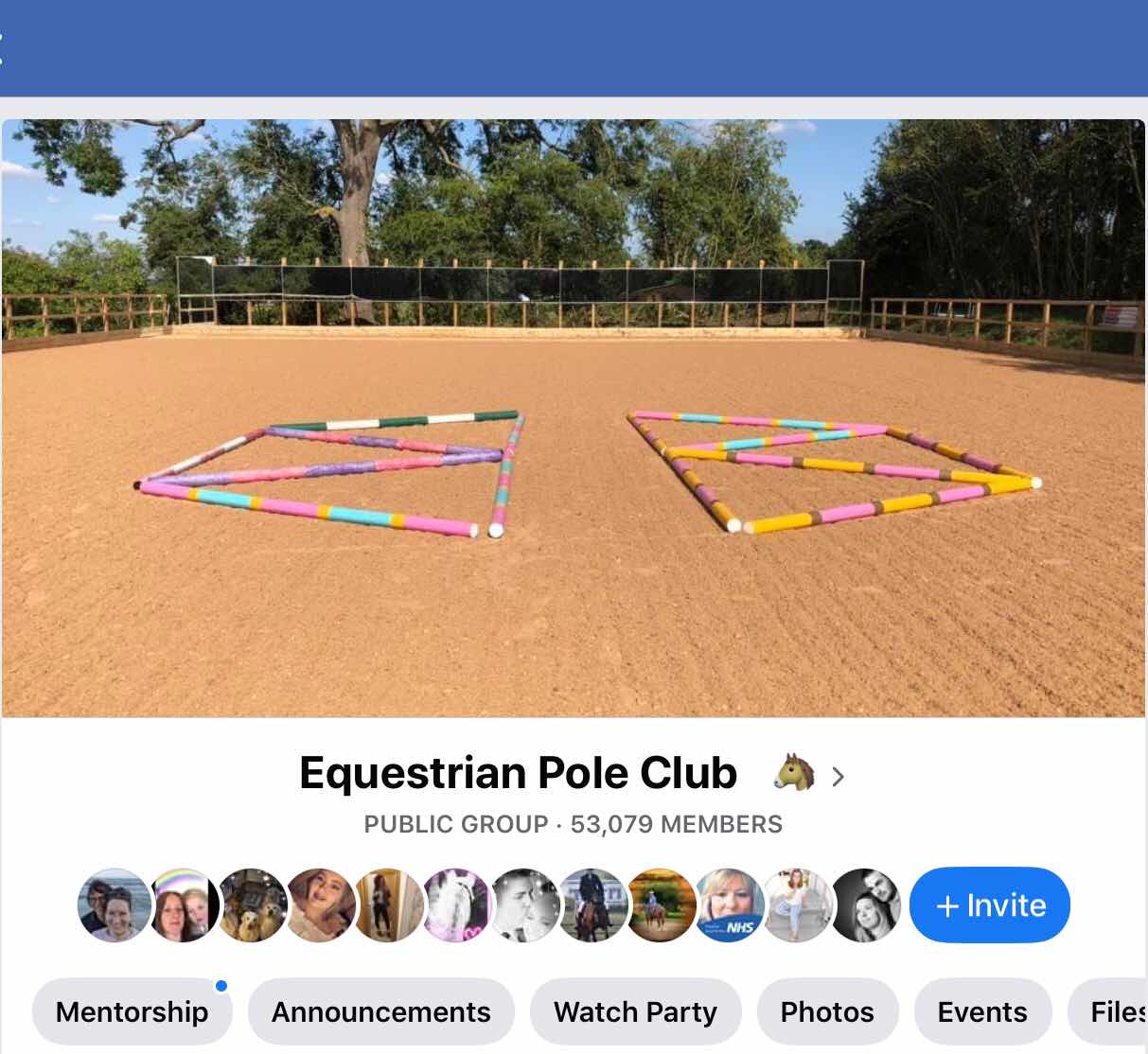Open the NHS member avatar
This screenshot has height=1054, width=1148.
[x=731, y=905]
